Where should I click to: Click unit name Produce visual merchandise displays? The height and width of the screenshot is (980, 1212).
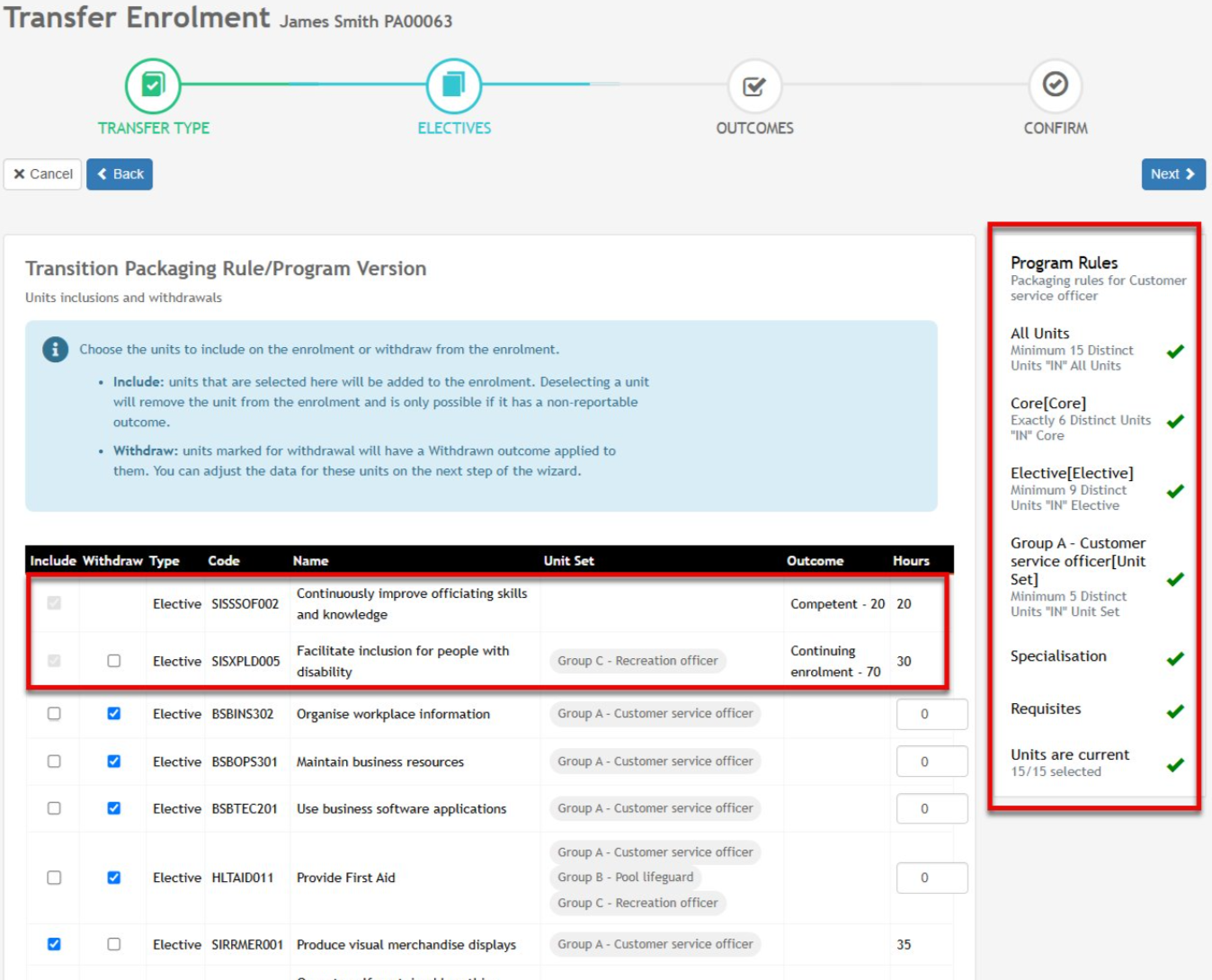tap(406, 945)
